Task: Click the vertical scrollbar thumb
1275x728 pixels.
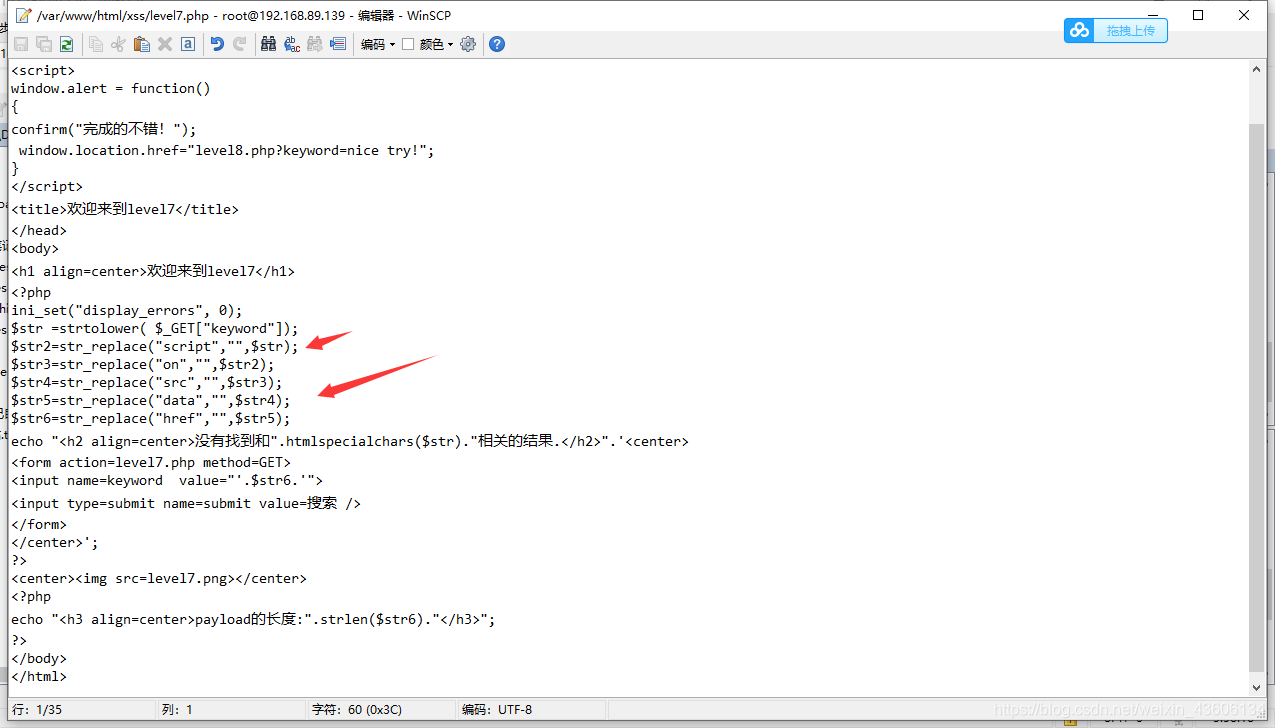Action: coord(1257,397)
